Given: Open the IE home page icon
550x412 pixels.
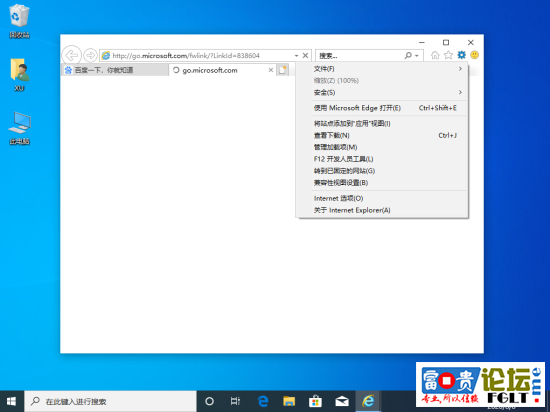Looking at the screenshot, I should (435, 55).
